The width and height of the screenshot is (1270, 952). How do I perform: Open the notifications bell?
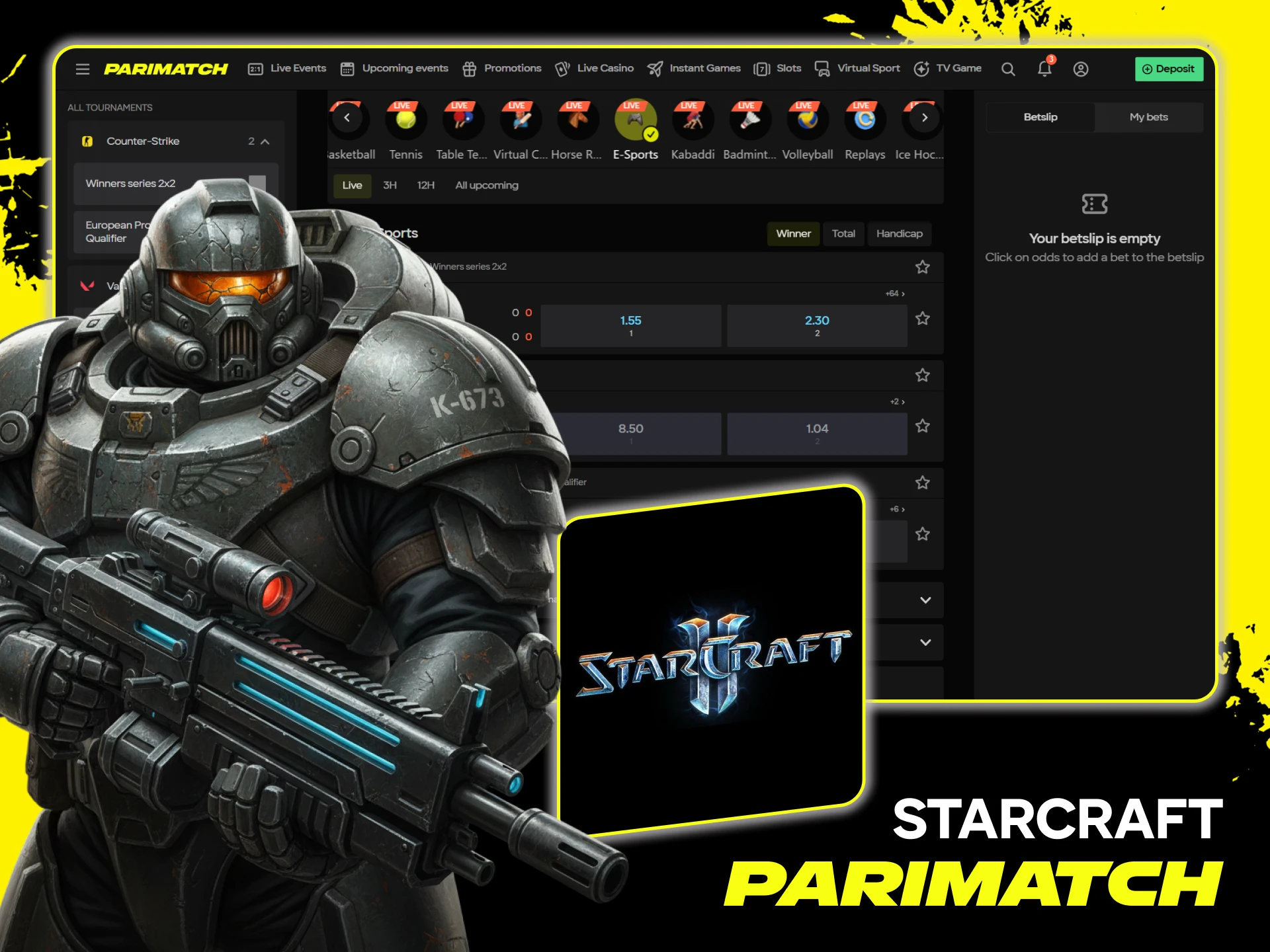pyautogui.click(x=1045, y=69)
